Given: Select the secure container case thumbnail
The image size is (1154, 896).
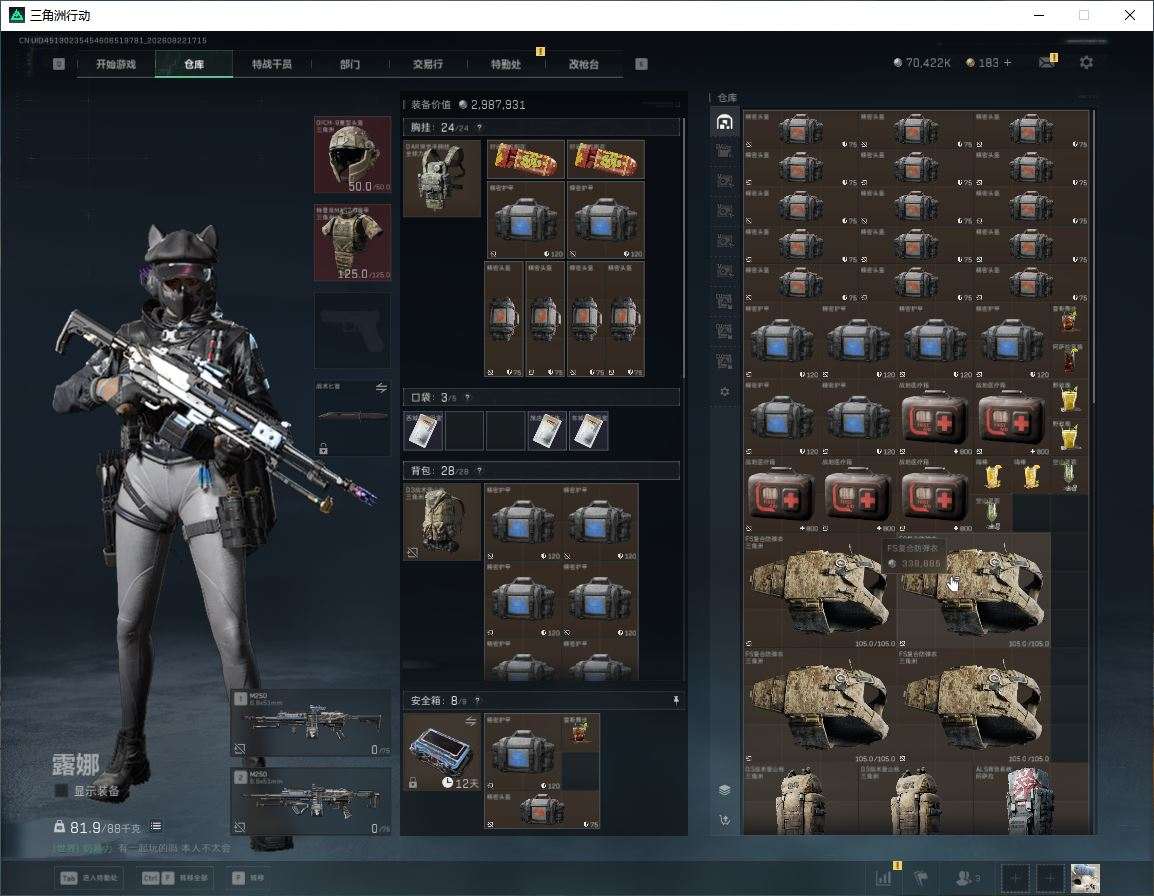Looking at the screenshot, I should pyautogui.click(x=442, y=752).
